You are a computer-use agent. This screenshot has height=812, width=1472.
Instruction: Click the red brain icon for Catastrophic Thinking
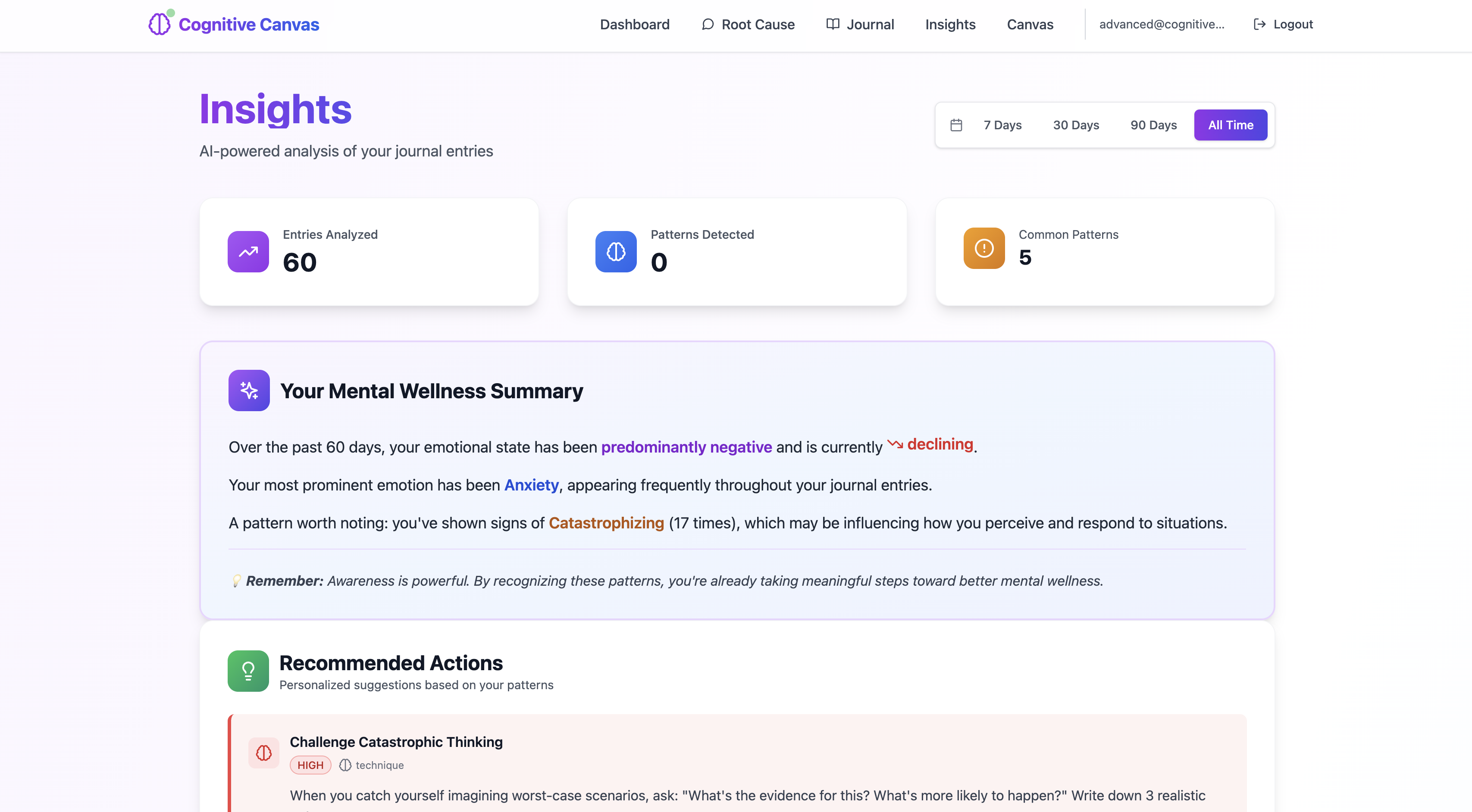tap(263, 753)
